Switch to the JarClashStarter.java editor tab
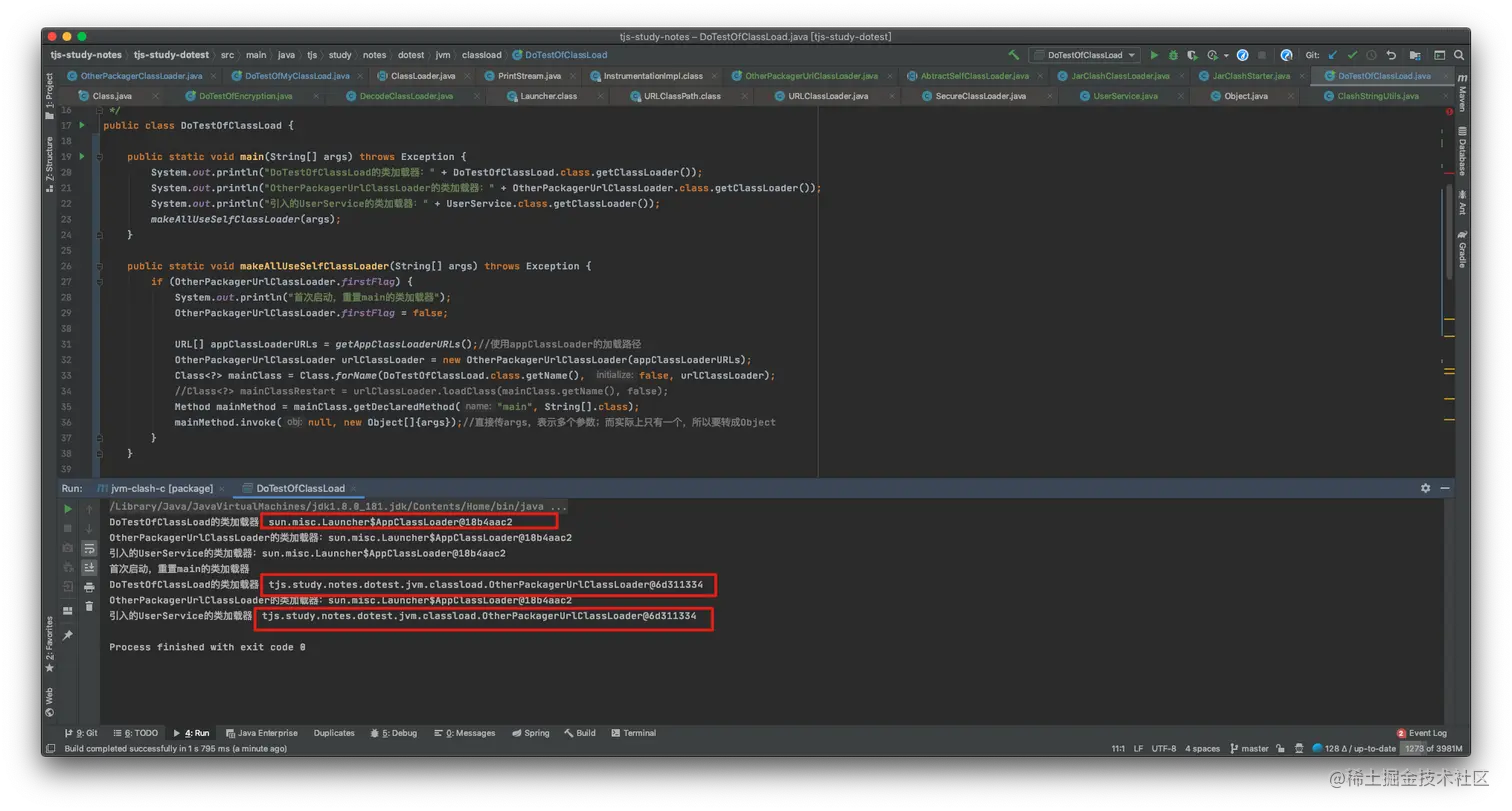 point(1251,76)
